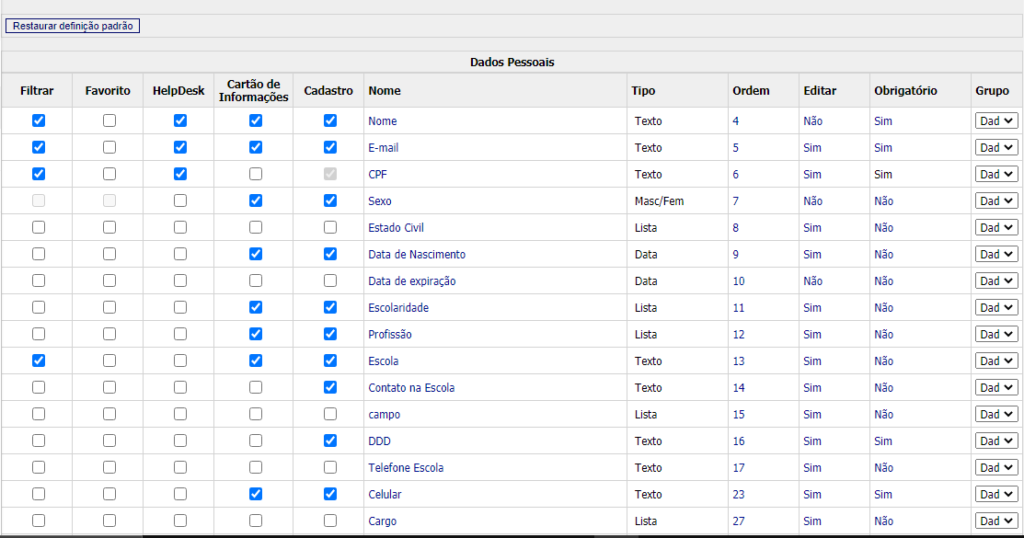
Task: Expand Grupo dropdown for Data de Nascimento
Action: coord(996,254)
